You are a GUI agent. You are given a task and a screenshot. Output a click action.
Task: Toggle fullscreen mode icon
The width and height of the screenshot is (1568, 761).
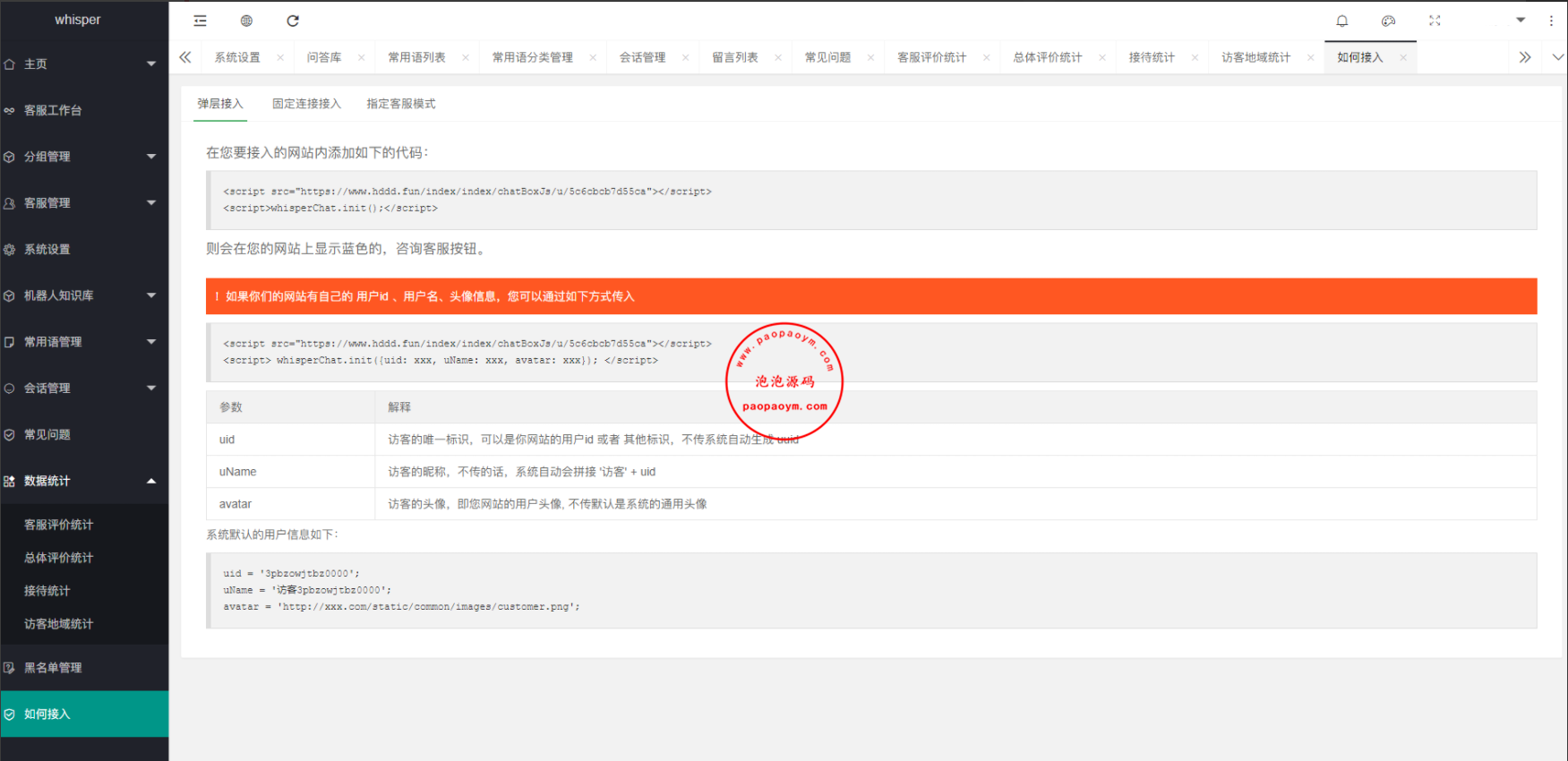point(1435,21)
